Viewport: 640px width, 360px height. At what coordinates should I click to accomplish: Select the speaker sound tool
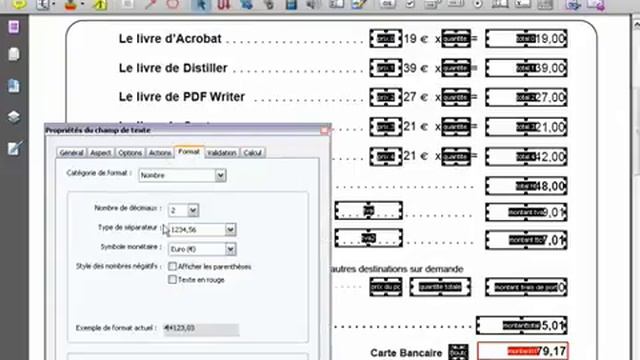pyautogui.click(x=313, y=4)
